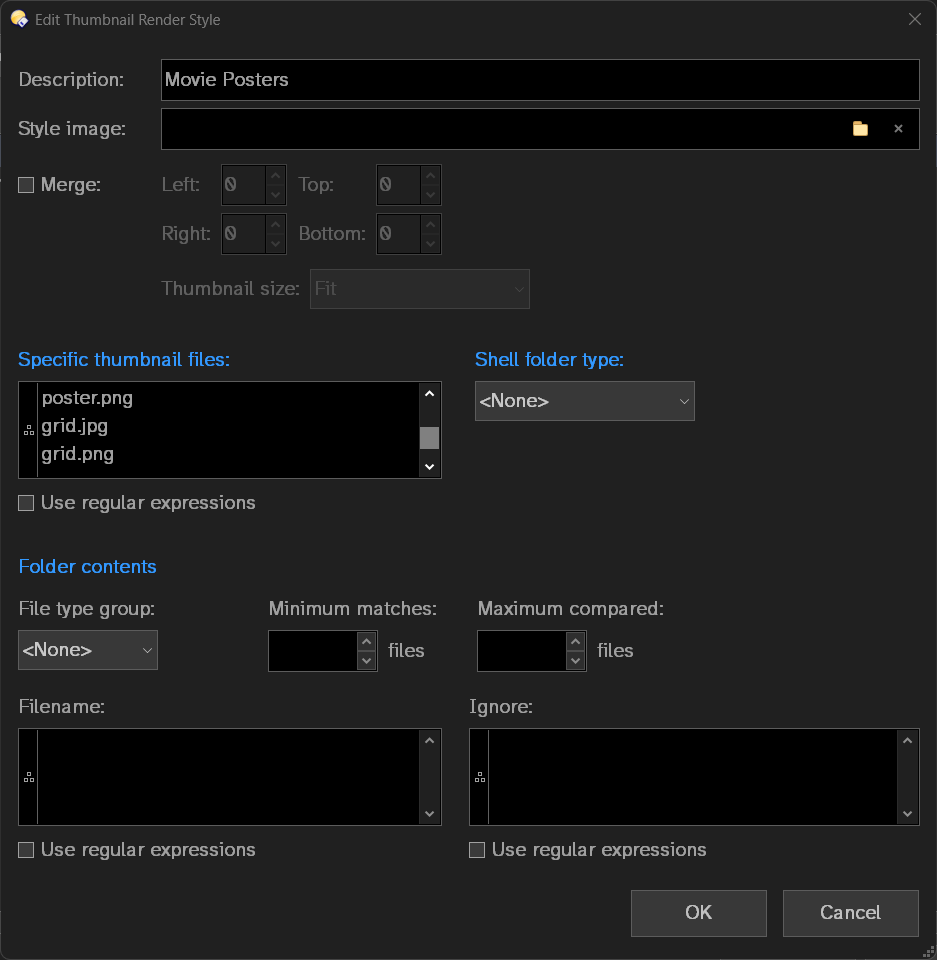Click the list icon beside grid.jpg
Screen dimensions: 937x960
tap(28, 429)
